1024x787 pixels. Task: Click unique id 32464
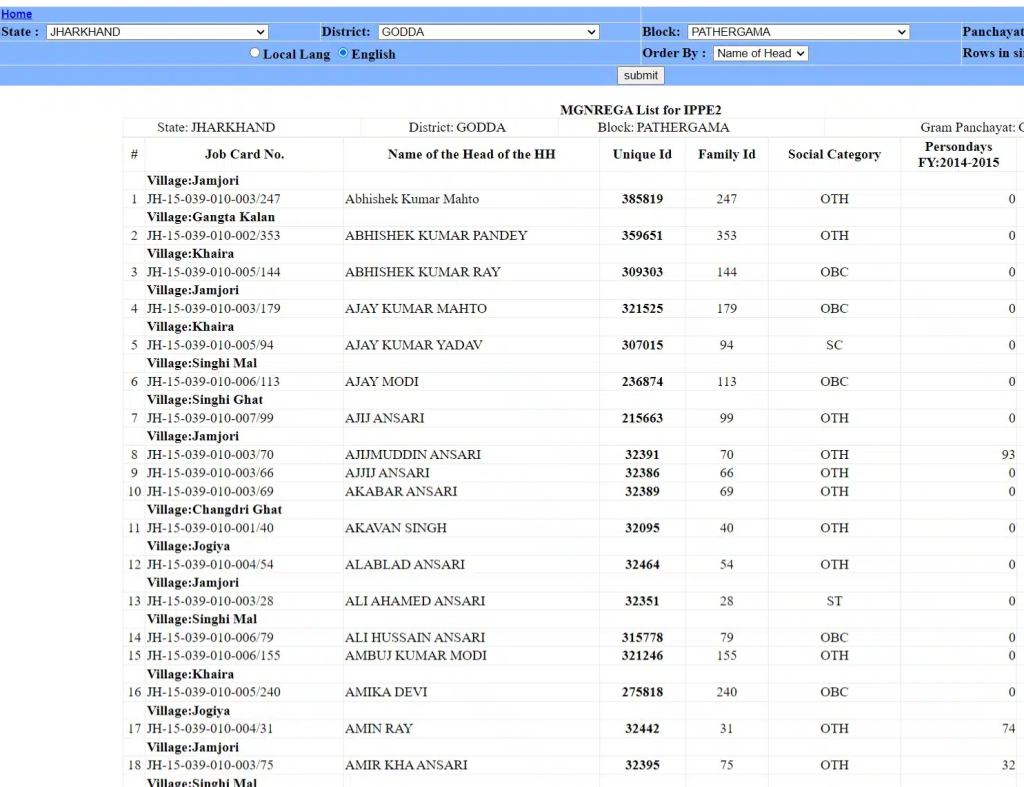pos(642,565)
